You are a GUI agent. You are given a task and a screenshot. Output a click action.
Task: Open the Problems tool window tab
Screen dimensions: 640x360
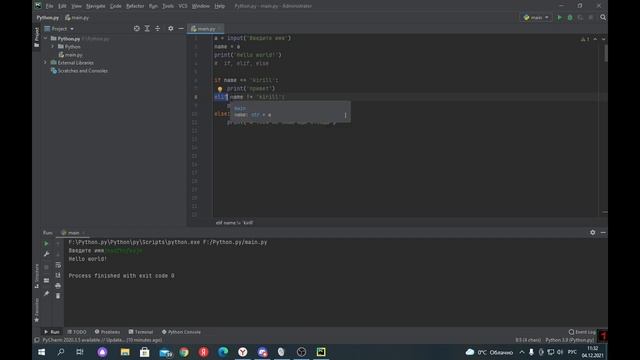[x=107, y=332]
